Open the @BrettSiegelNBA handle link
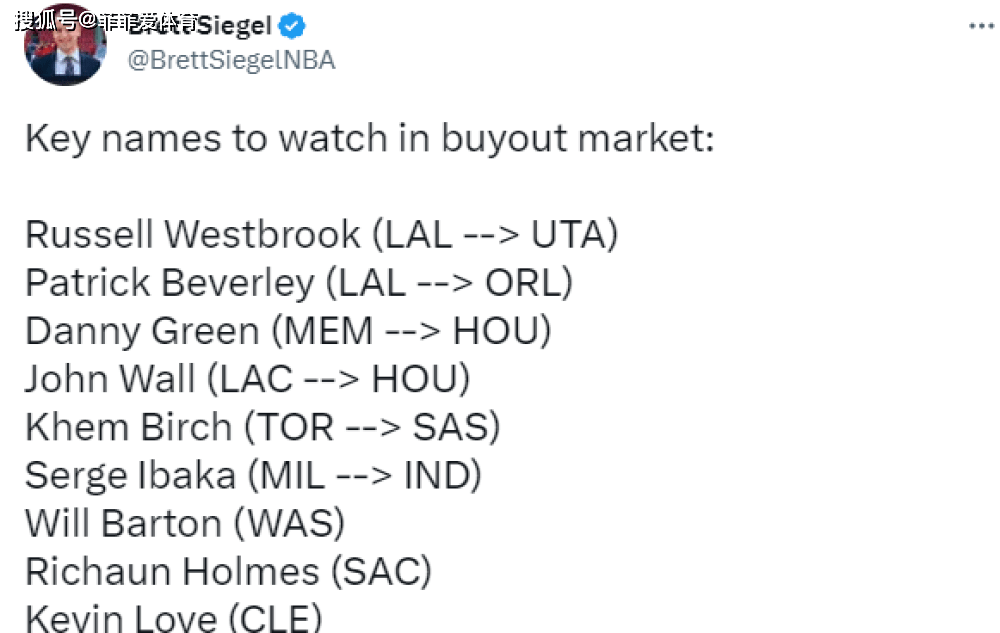Screen dimensions: 1000x633 pos(231,60)
